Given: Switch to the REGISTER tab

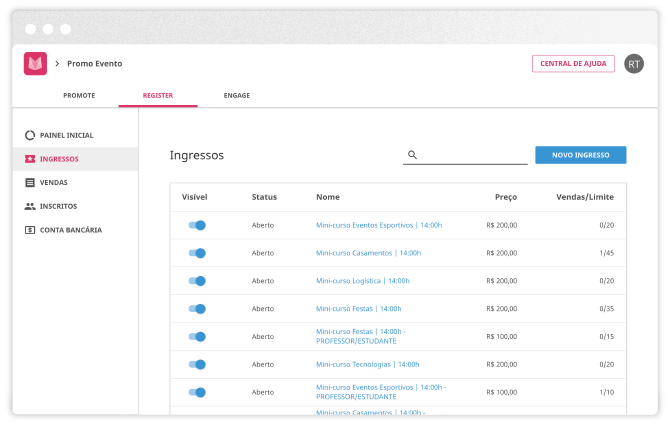Looking at the screenshot, I should (x=158, y=95).
